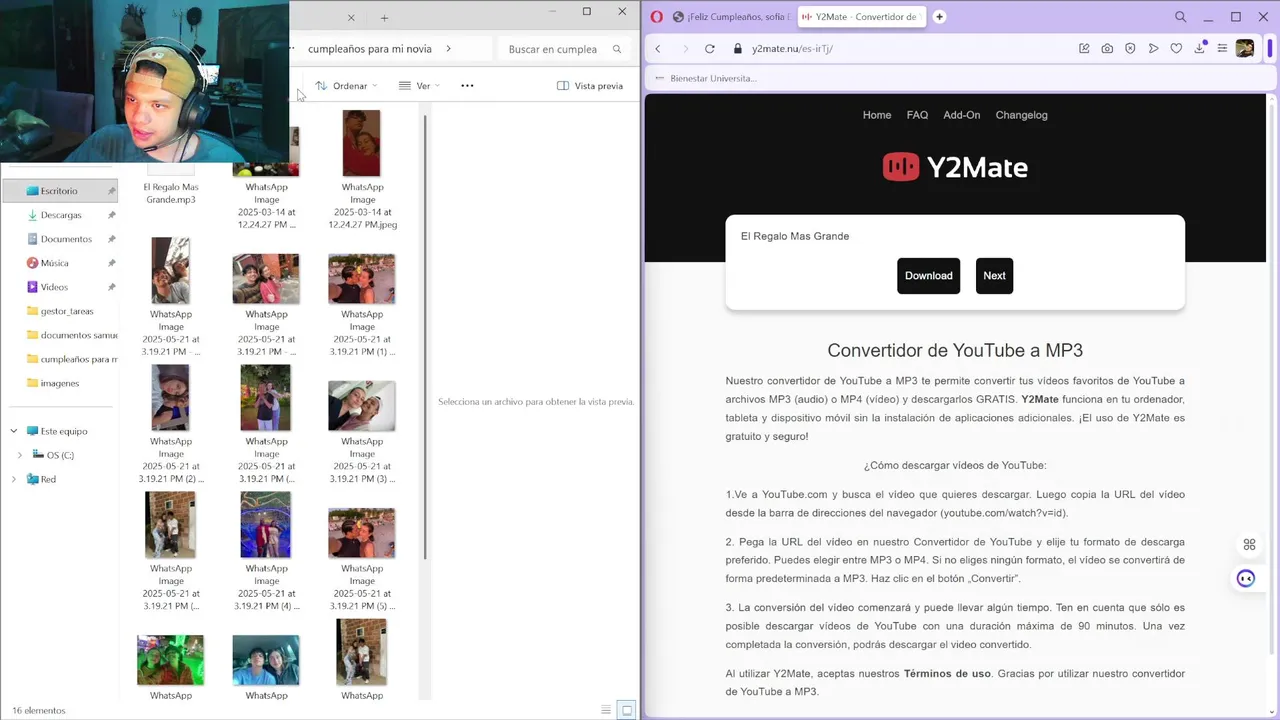Open the FAQ menu on Y2Mate
Image resolution: width=1280 pixels, height=720 pixels.
[917, 115]
